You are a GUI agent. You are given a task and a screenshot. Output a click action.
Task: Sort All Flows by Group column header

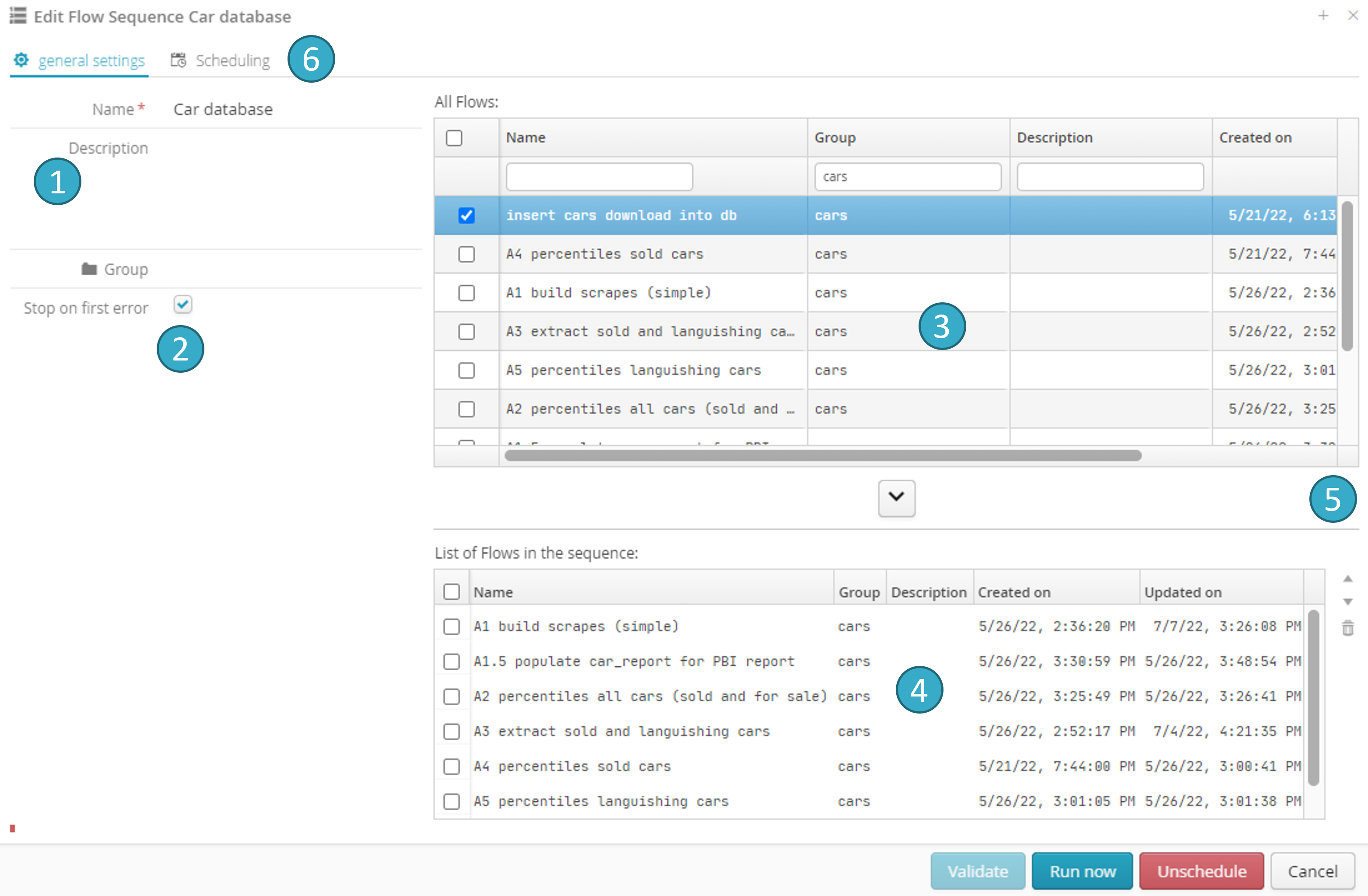[908, 138]
